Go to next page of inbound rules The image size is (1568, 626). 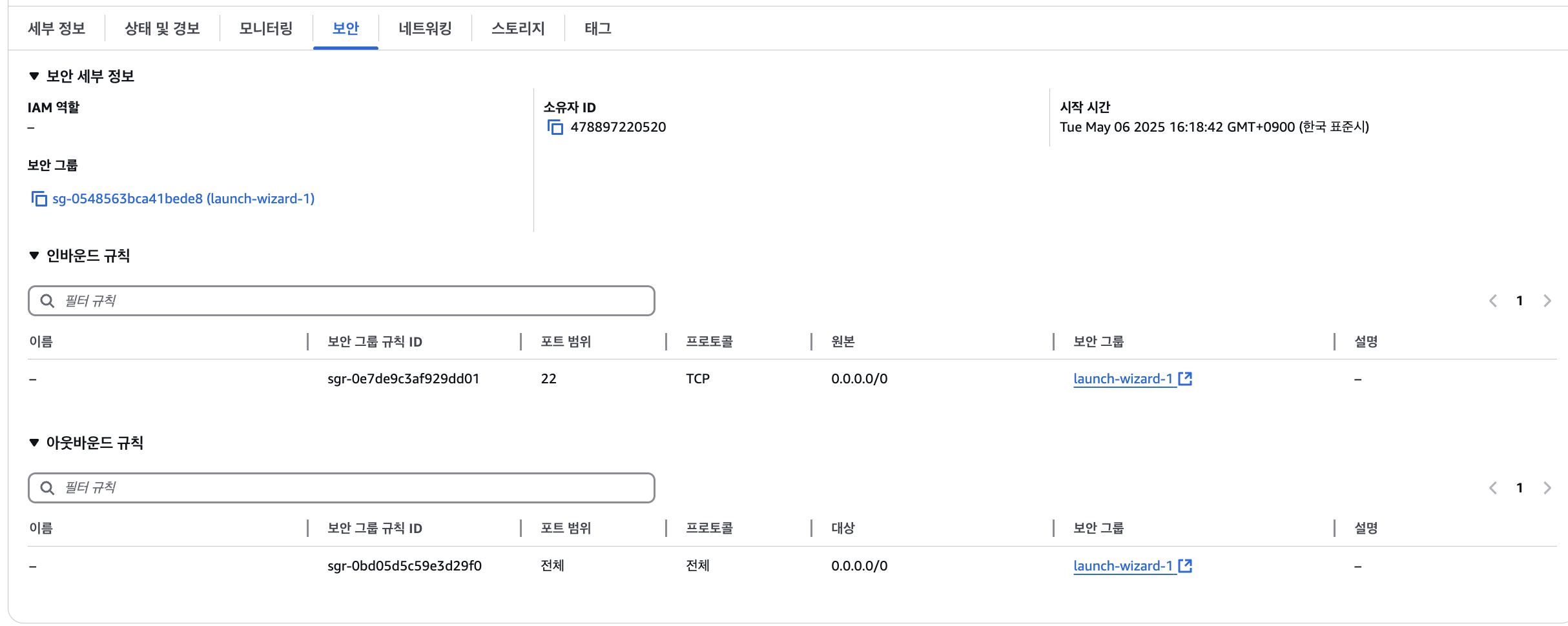tap(1547, 301)
